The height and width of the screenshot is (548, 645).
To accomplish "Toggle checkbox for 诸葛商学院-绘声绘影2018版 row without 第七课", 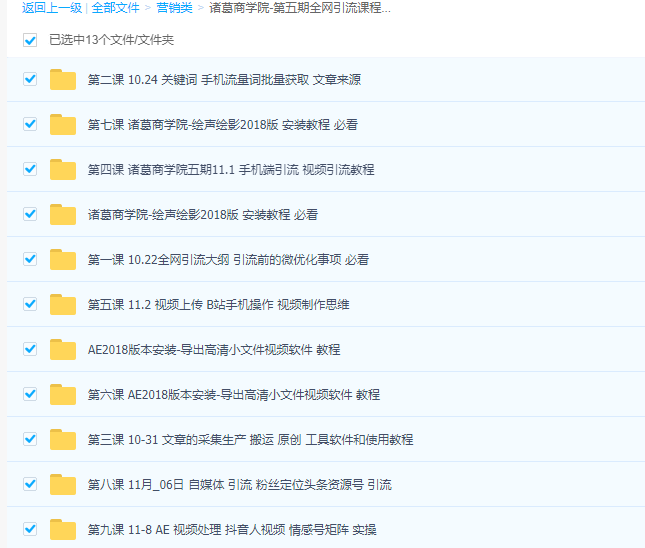I will pyautogui.click(x=30, y=214).
